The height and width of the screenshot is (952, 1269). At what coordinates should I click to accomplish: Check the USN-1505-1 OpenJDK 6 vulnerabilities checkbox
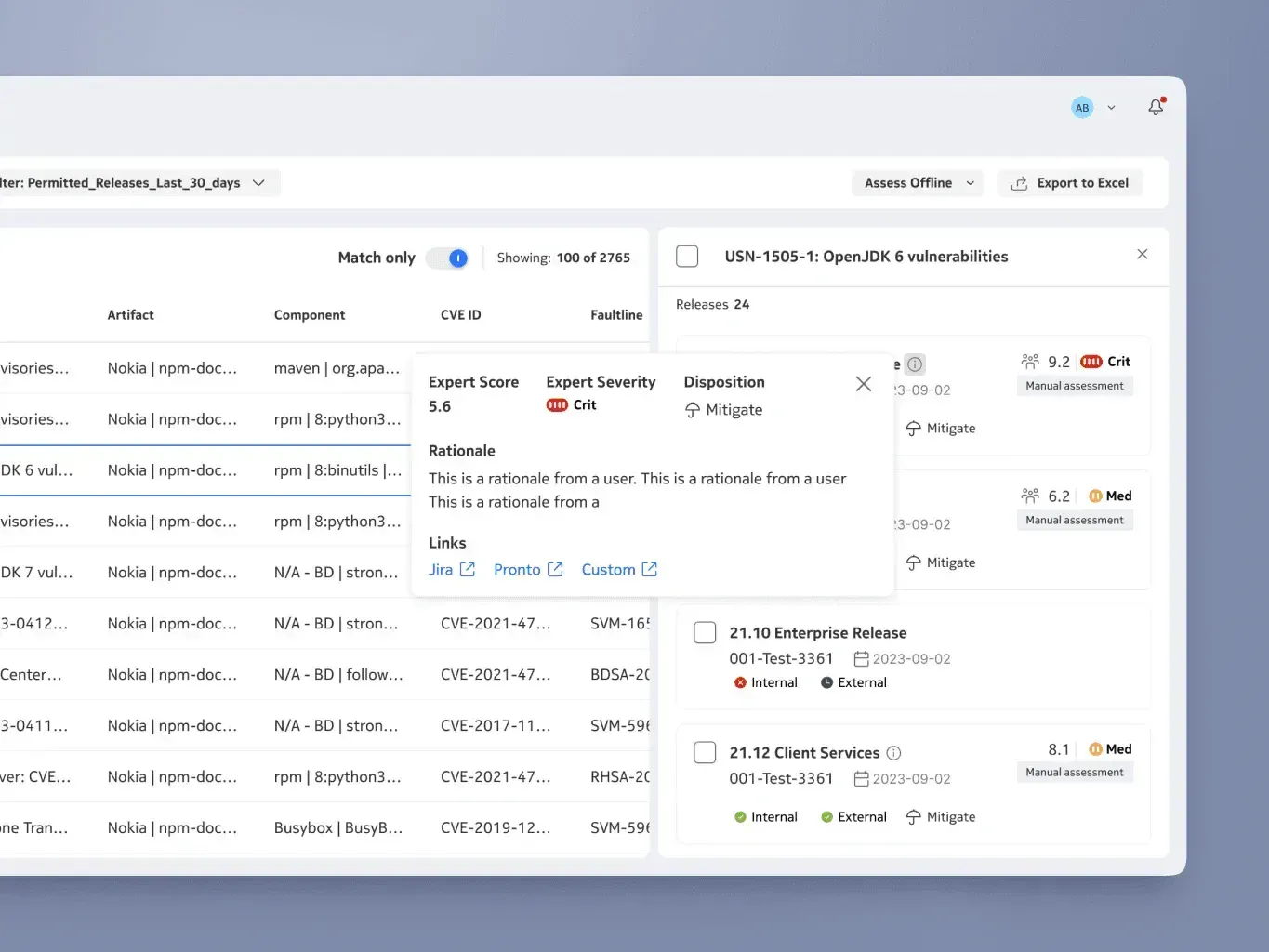tap(687, 257)
